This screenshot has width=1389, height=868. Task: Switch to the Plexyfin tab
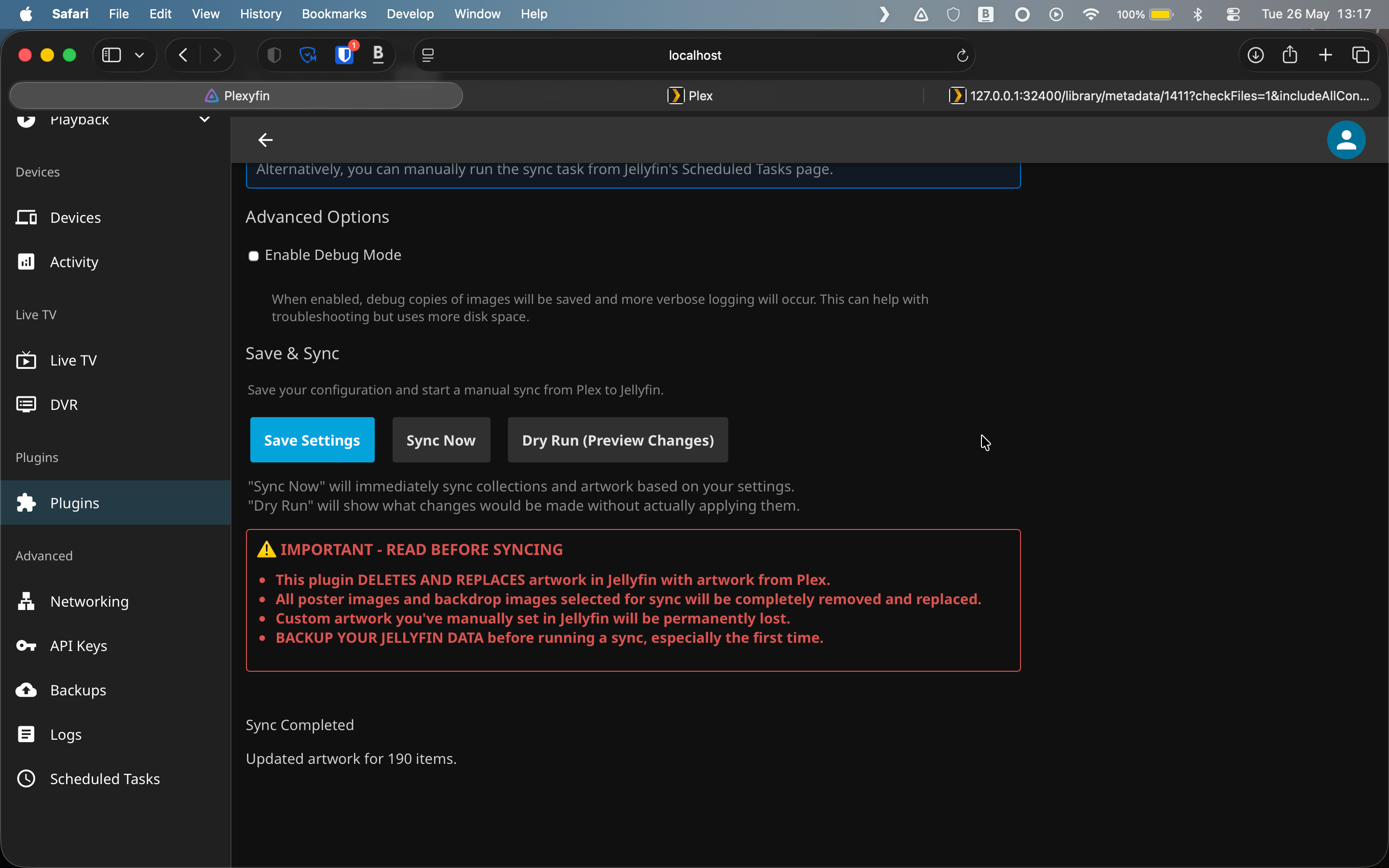[236, 95]
